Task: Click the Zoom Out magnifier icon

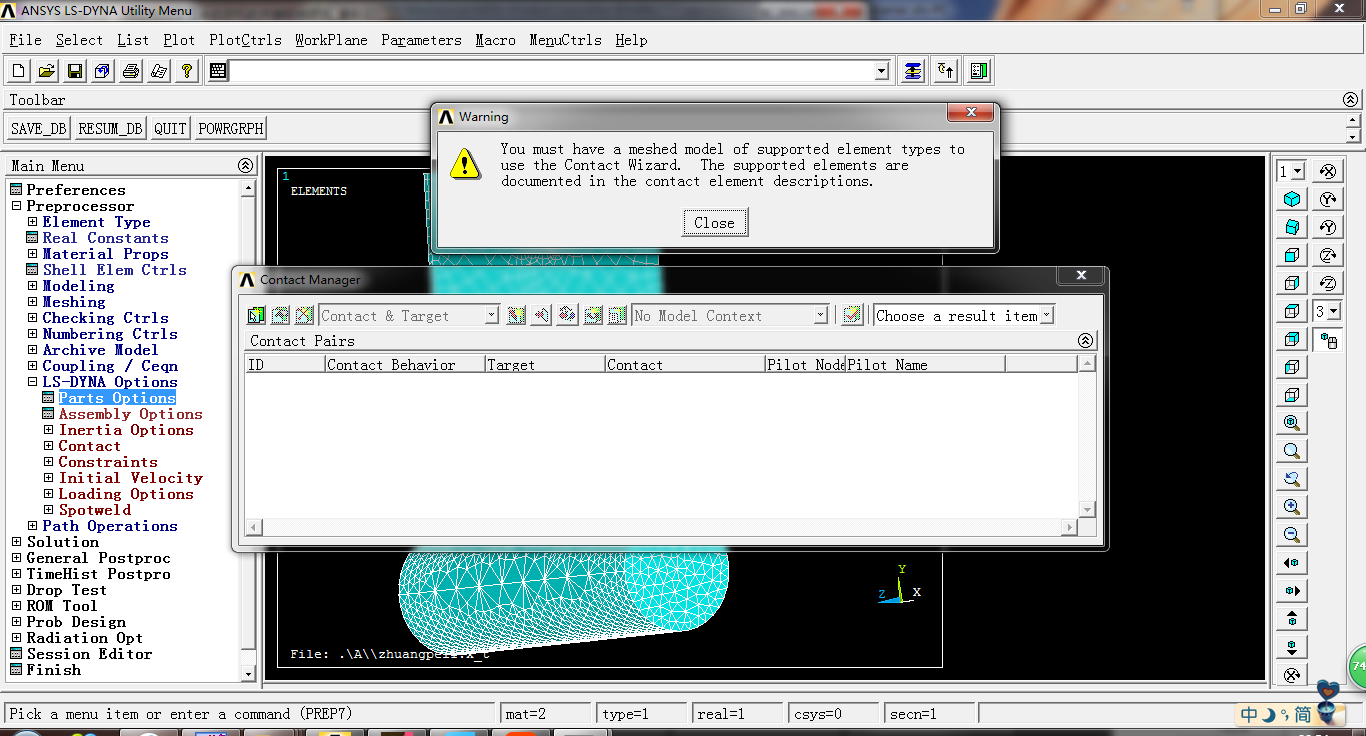Action: point(1292,535)
